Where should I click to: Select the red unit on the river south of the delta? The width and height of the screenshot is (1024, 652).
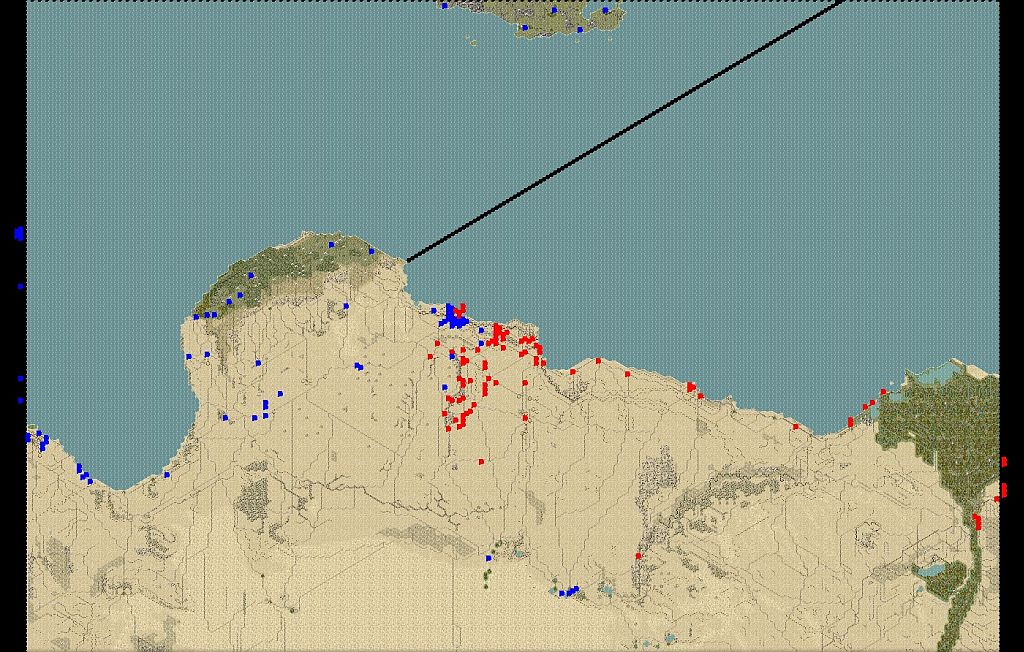[977, 521]
